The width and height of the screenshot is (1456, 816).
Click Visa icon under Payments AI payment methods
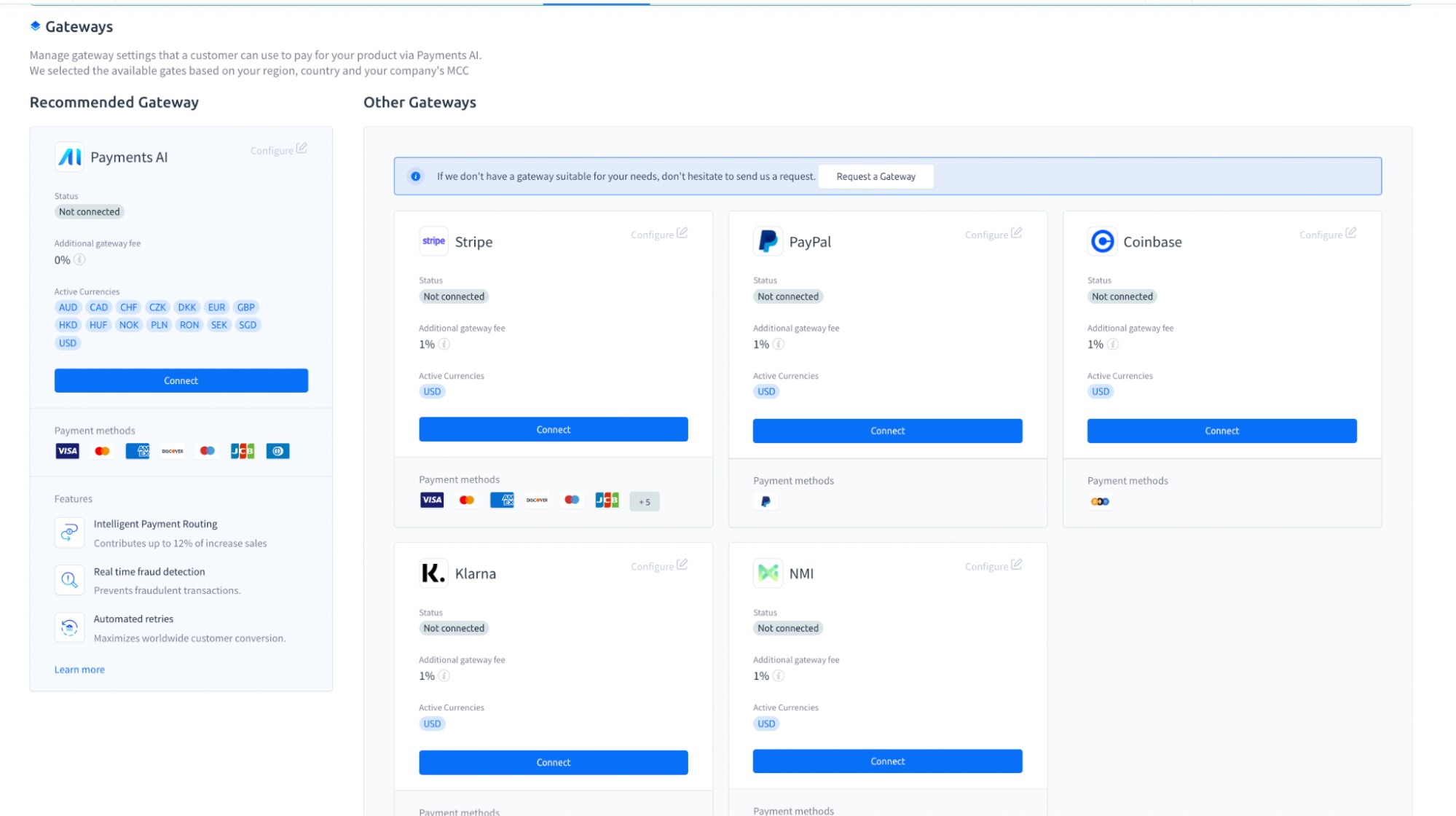coord(67,451)
